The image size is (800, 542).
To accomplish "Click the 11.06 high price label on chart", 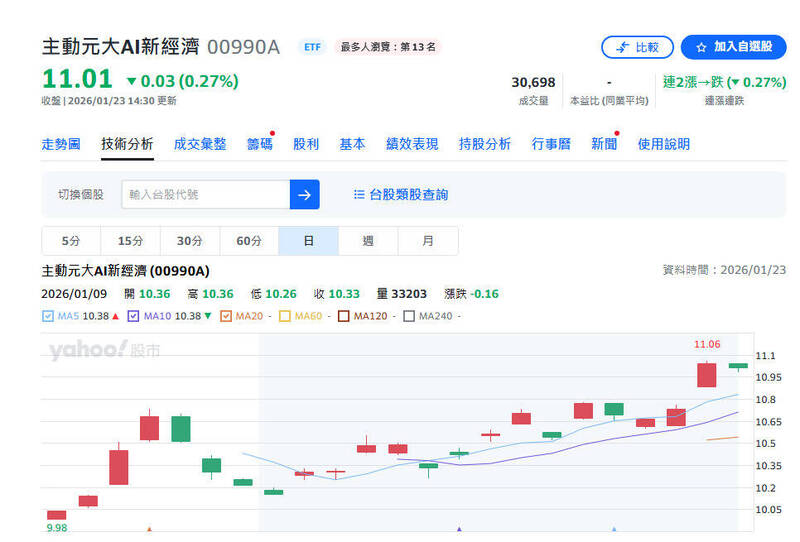I will tap(707, 344).
